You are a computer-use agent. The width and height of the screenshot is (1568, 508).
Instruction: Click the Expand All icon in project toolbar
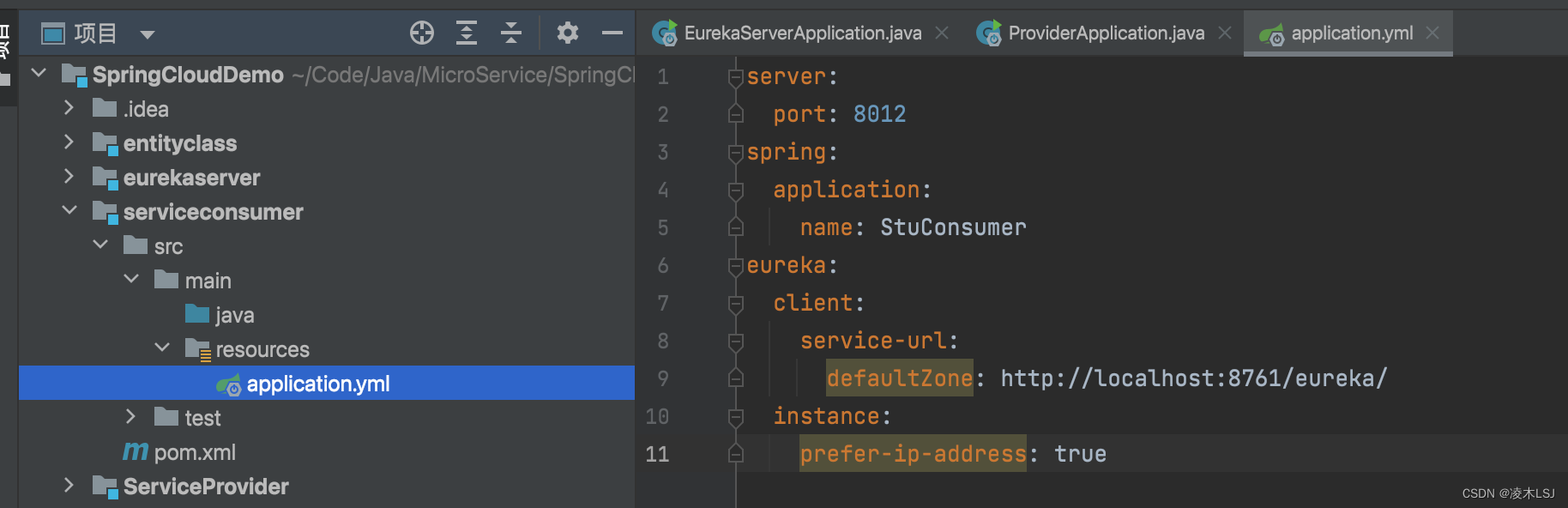pos(466,33)
